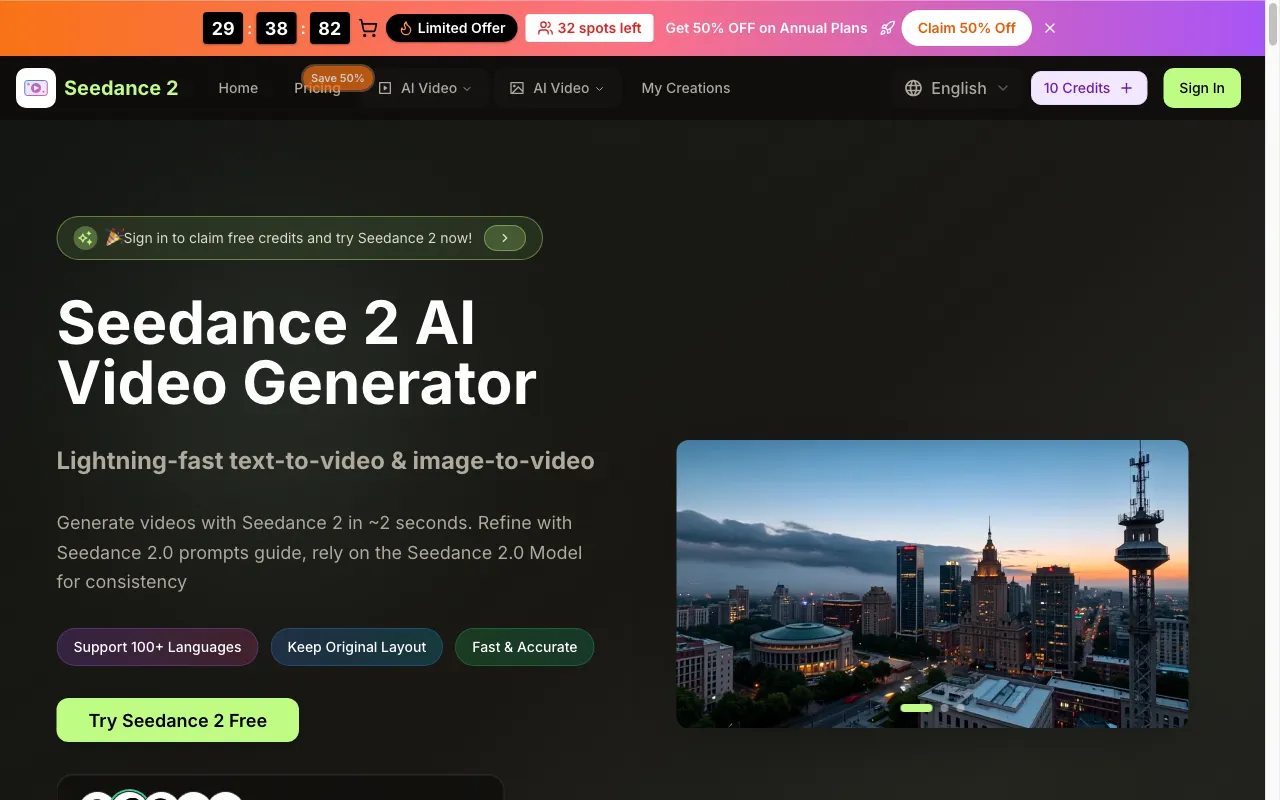Close the promo banner with X
Screen dimensions: 1280x800
point(1050,28)
